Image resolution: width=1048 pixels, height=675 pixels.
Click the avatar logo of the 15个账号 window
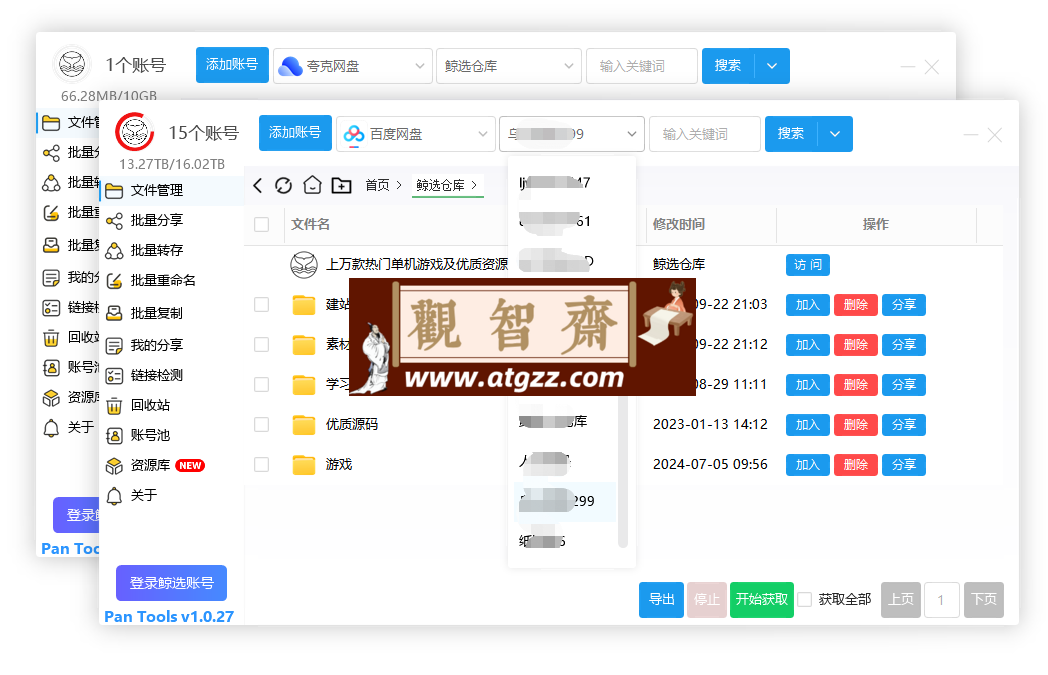click(134, 132)
